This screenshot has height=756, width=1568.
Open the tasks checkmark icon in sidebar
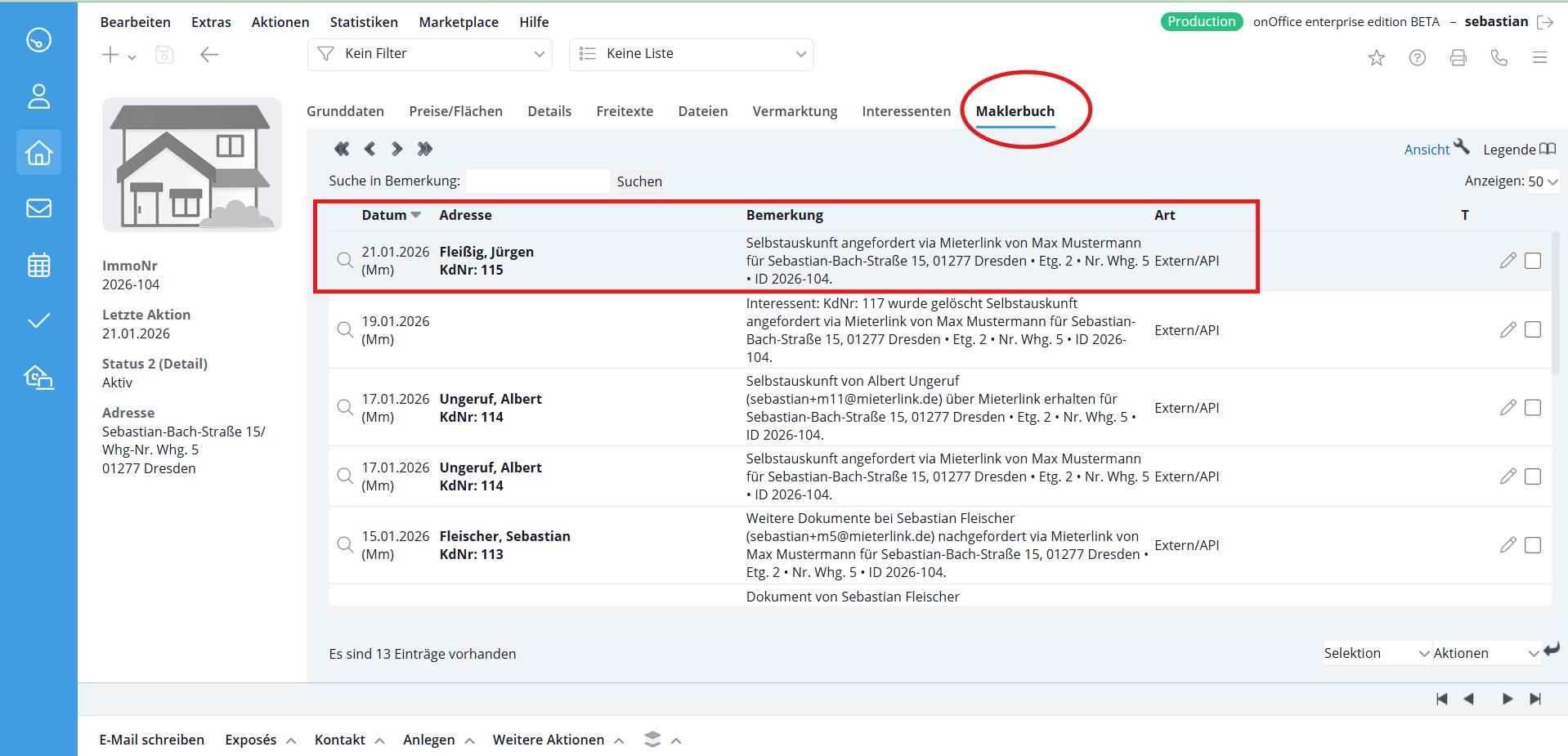(x=38, y=320)
